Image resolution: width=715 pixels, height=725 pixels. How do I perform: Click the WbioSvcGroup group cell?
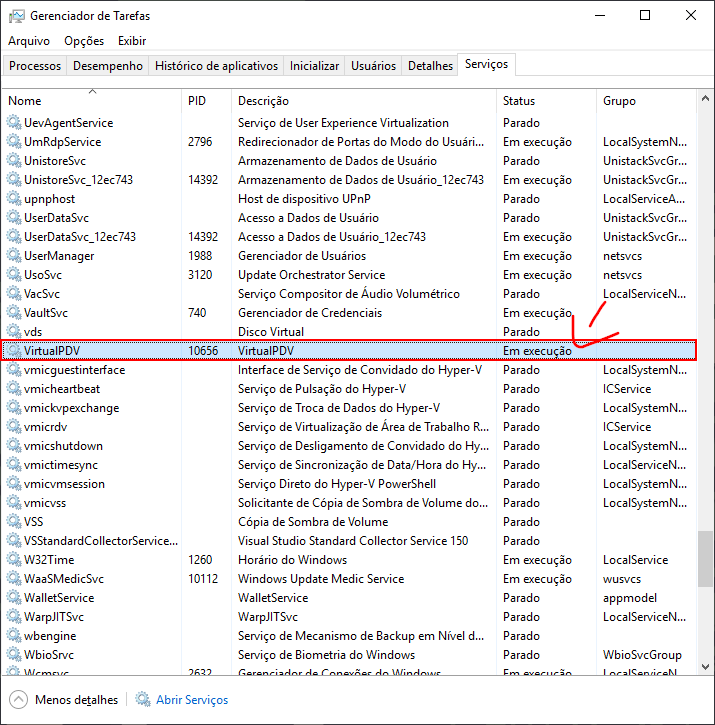tap(642, 655)
